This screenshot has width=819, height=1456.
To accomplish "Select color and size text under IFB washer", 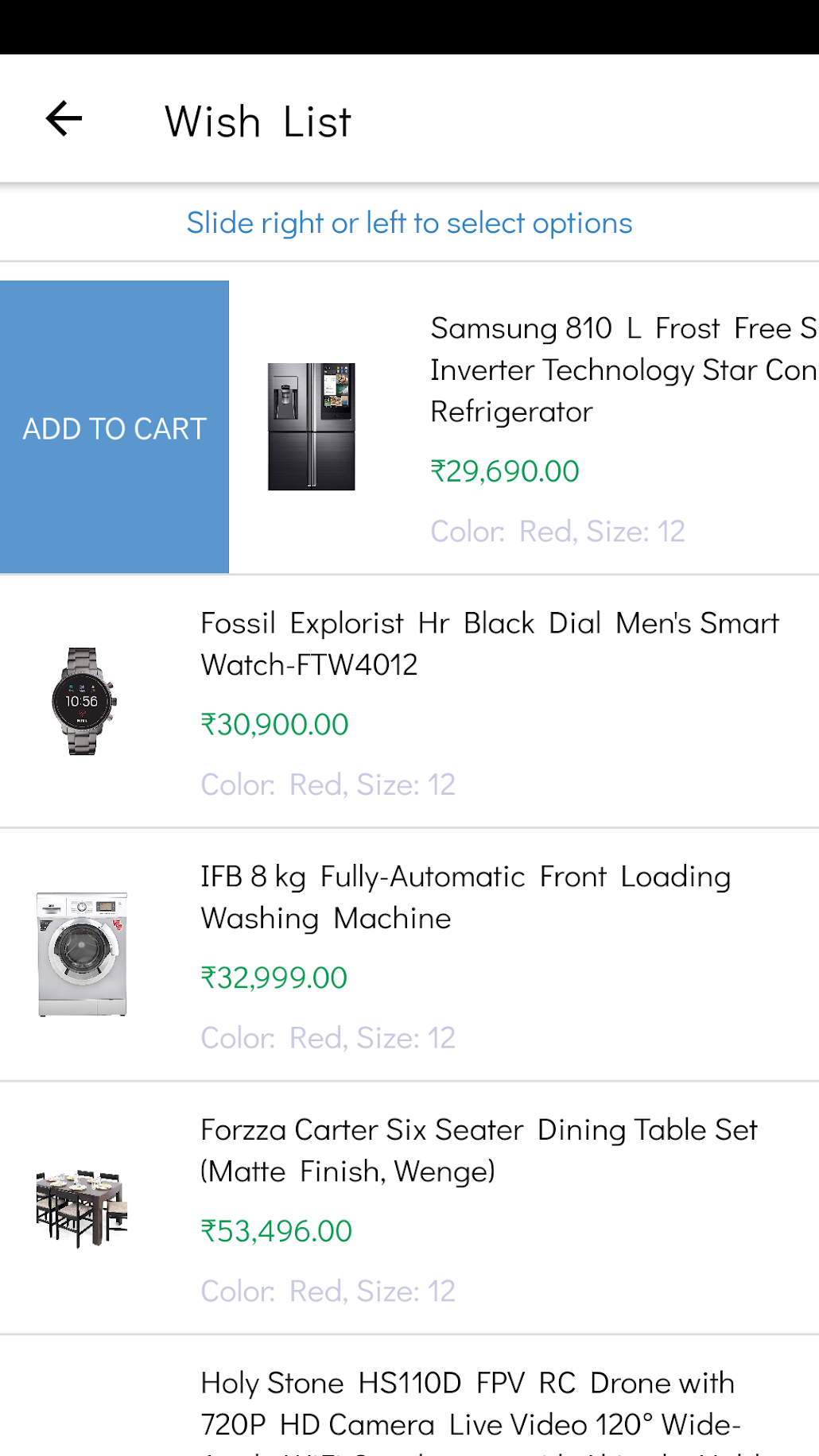I will pyautogui.click(x=328, y=1038).
